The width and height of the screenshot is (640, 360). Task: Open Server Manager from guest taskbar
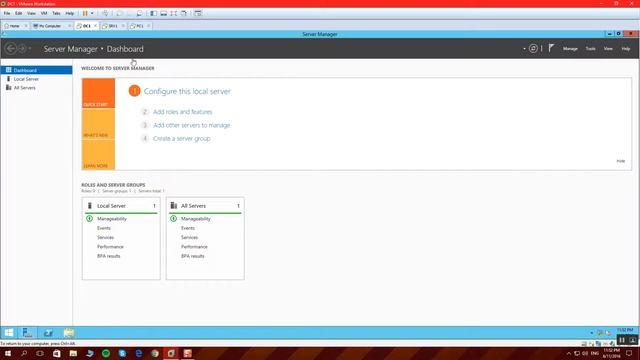pos(27,333)
